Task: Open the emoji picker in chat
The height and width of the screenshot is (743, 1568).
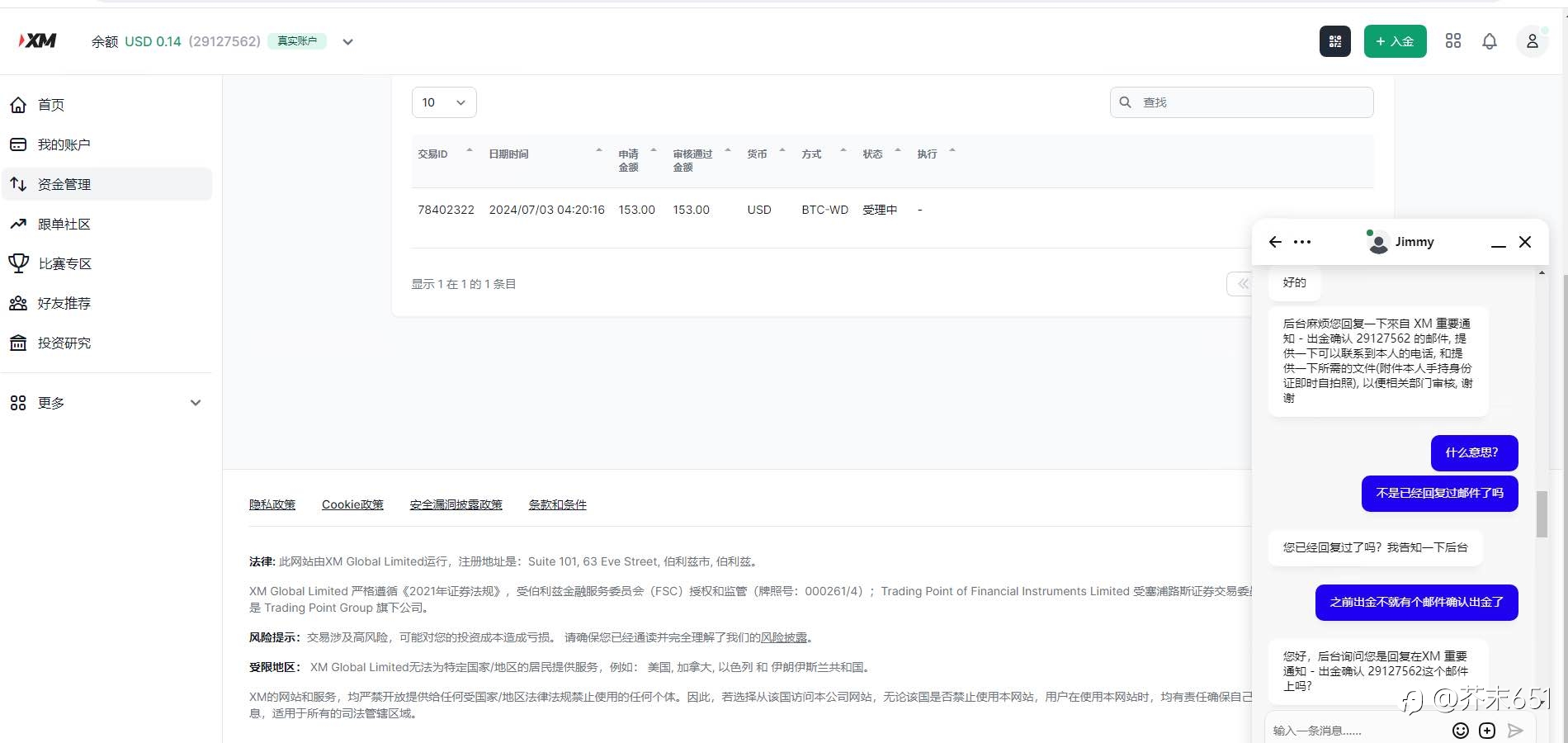Action: pos(1461,731)
